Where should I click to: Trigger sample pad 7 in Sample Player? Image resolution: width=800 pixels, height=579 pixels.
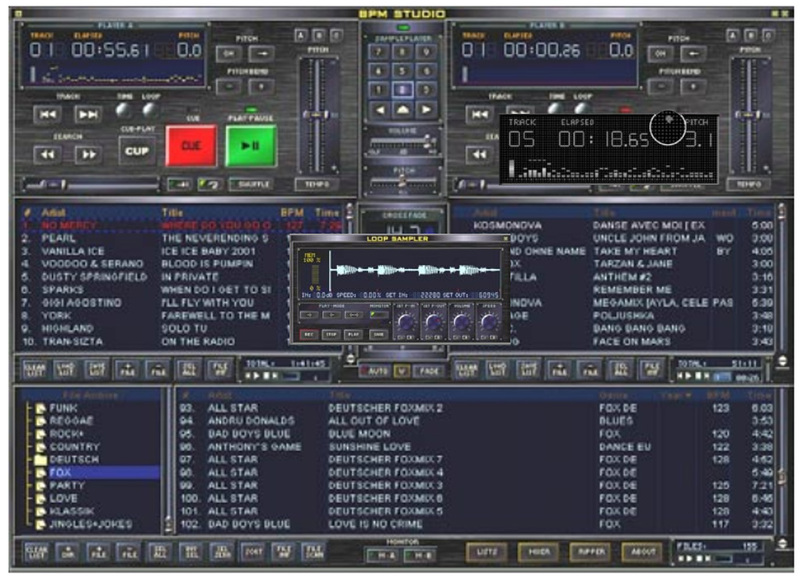379,52
